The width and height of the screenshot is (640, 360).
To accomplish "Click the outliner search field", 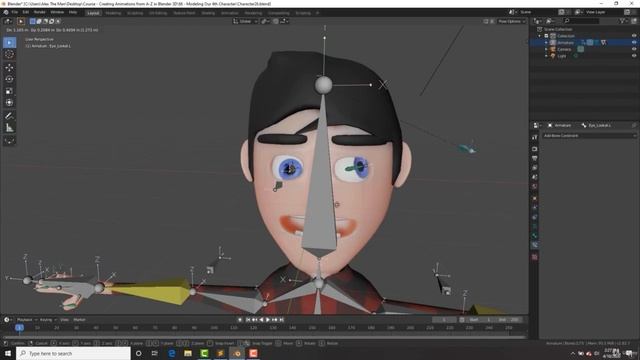I will point(581,20).
